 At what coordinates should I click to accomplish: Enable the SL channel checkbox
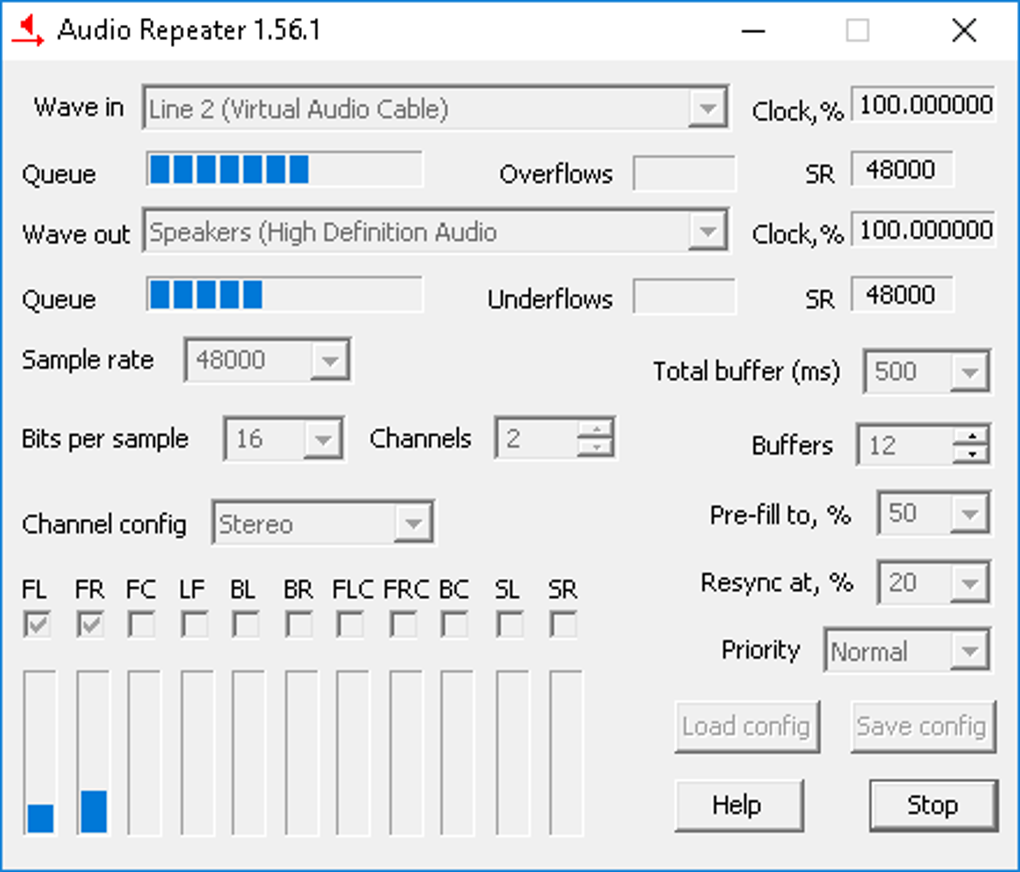click(x=509, y=625)
